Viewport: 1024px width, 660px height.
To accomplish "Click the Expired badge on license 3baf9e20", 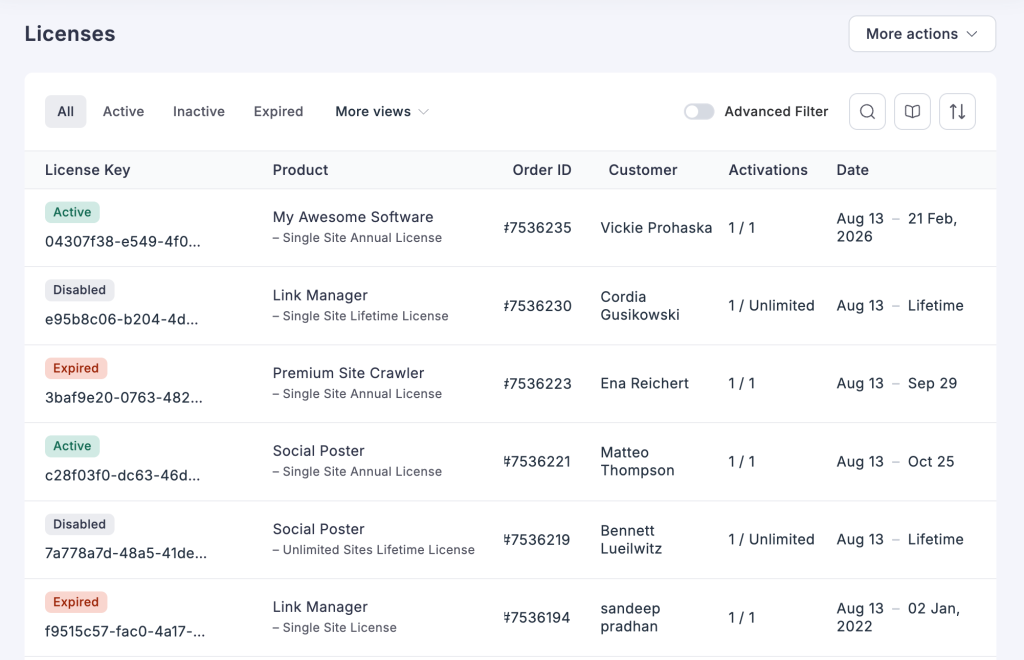I will click(76, 368).
